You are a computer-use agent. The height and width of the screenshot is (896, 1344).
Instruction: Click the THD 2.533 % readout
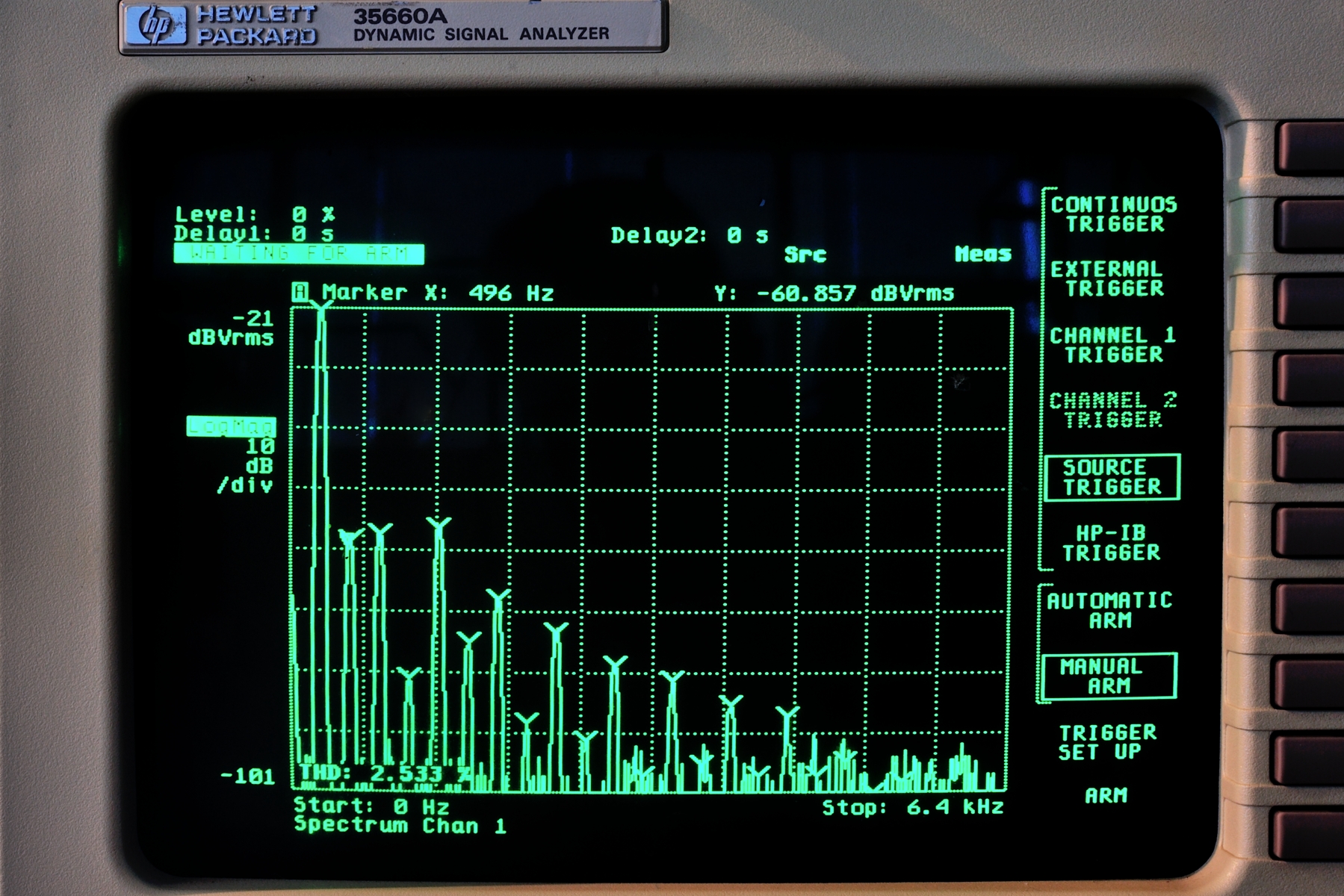pyautogui.click(x=385, y=774)
